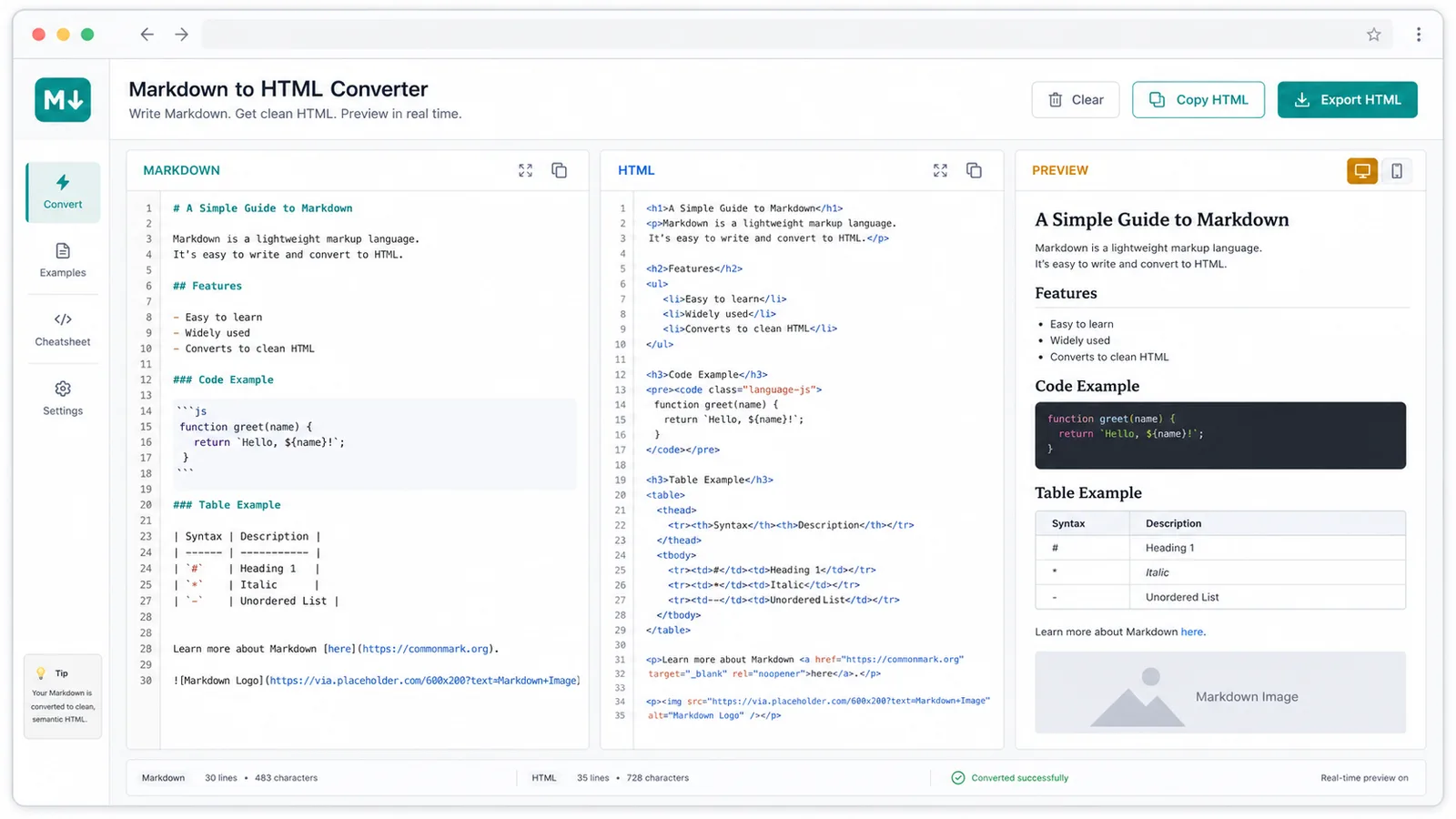
Task: Click the lightbulb Tip icon
Action: pyautogui.click(x=40, y=673)
